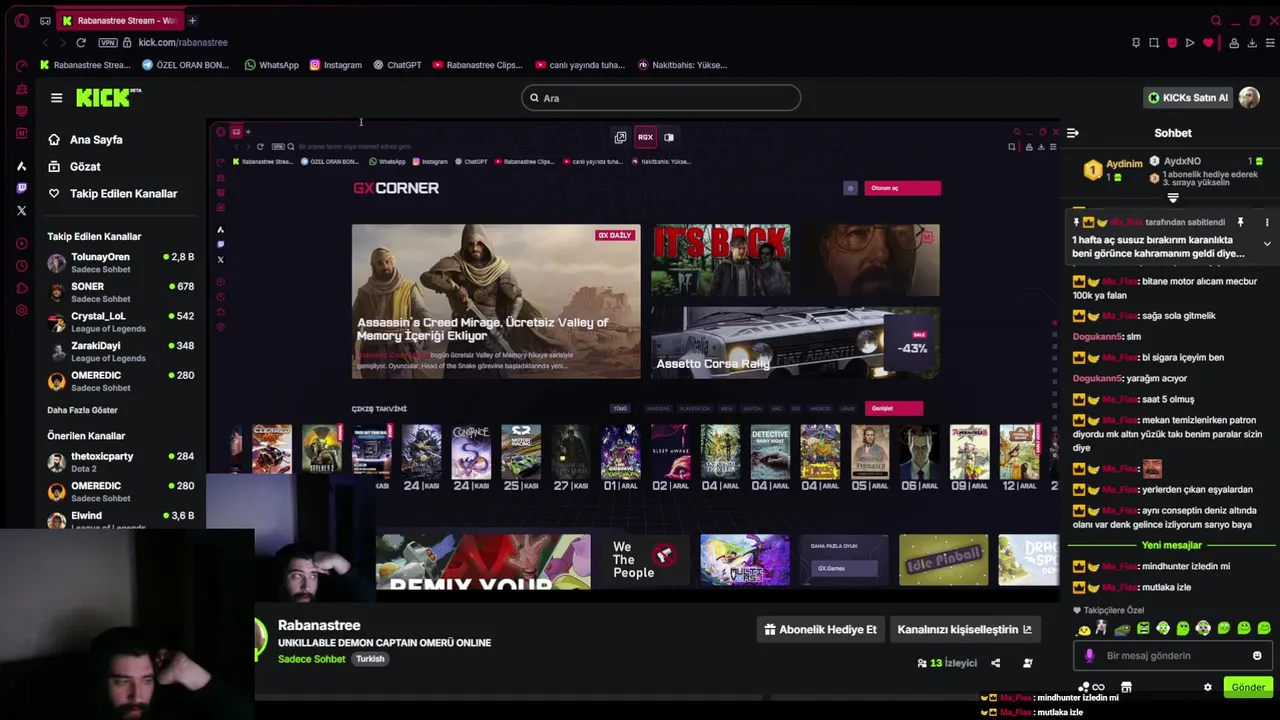Open pinned message three-dot options
This screenshot has height=720, width=1280.
pyautogui.click(x=1266, y=222)
